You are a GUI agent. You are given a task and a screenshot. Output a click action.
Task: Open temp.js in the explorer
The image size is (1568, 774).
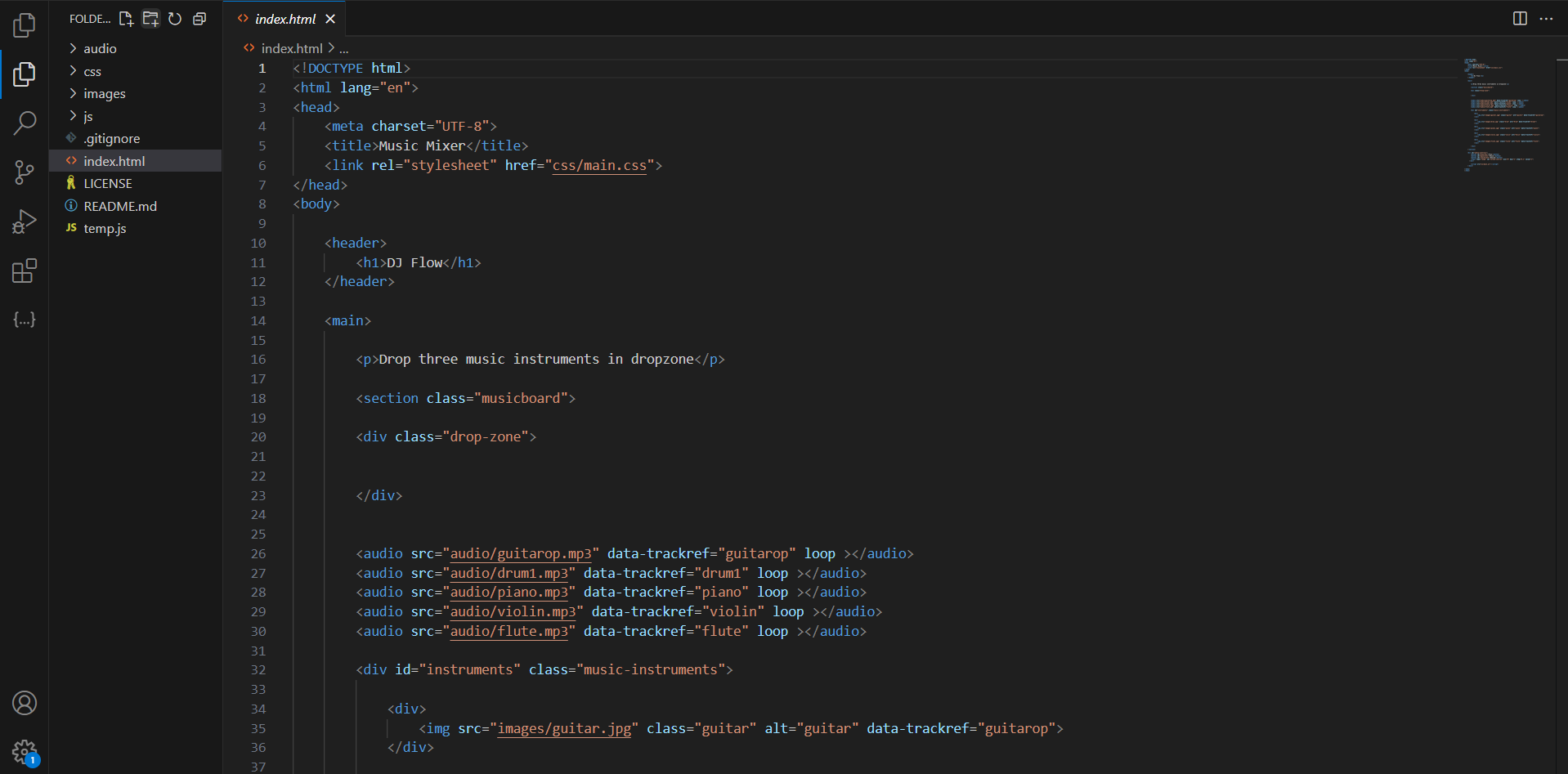click(135, 229)
